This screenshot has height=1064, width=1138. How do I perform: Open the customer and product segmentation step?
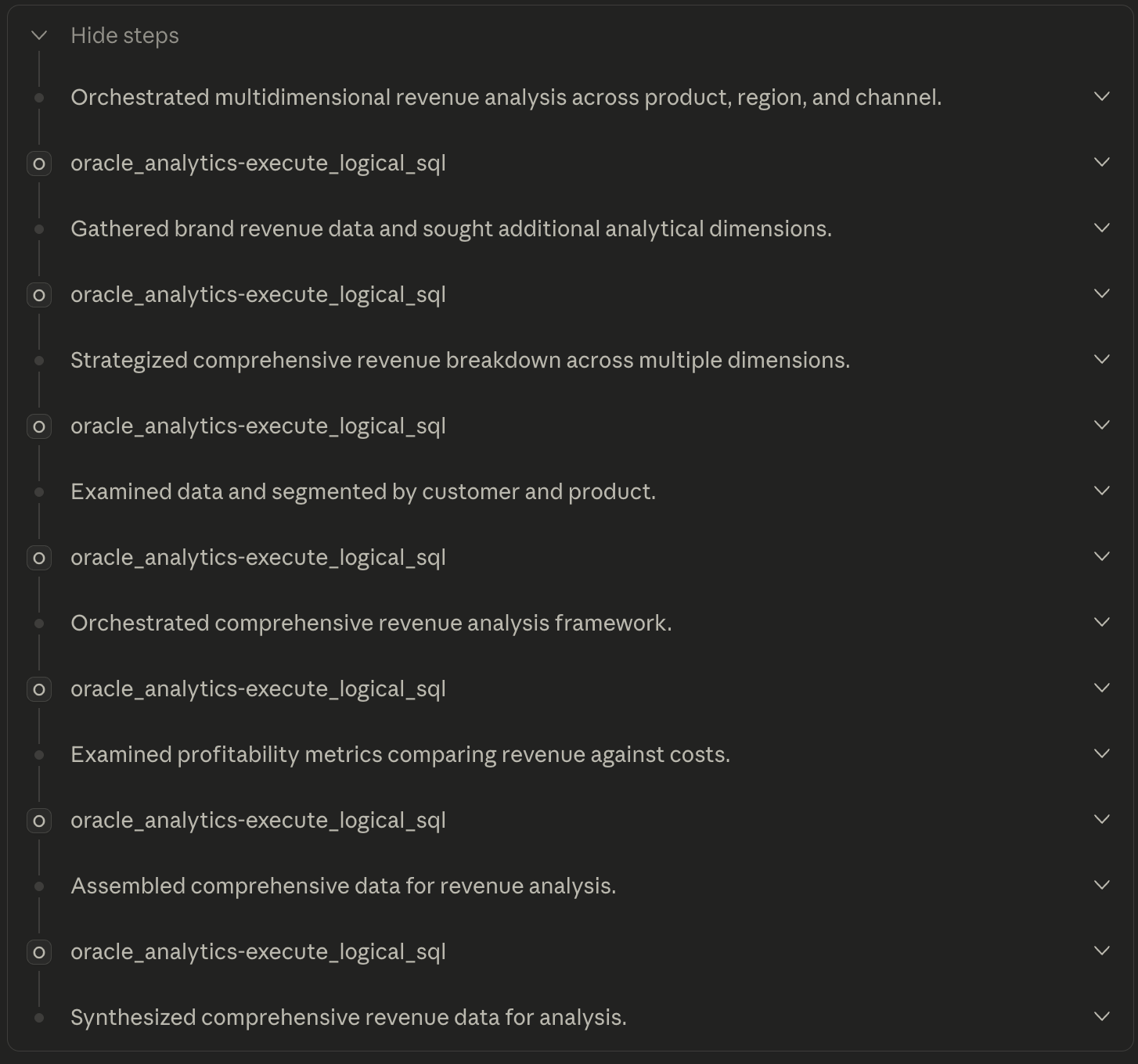pyautogui.click(x=1103, y=491)
